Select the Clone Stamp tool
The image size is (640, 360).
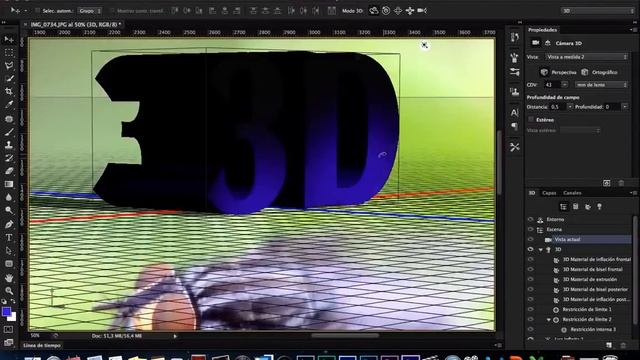[9, 144]
